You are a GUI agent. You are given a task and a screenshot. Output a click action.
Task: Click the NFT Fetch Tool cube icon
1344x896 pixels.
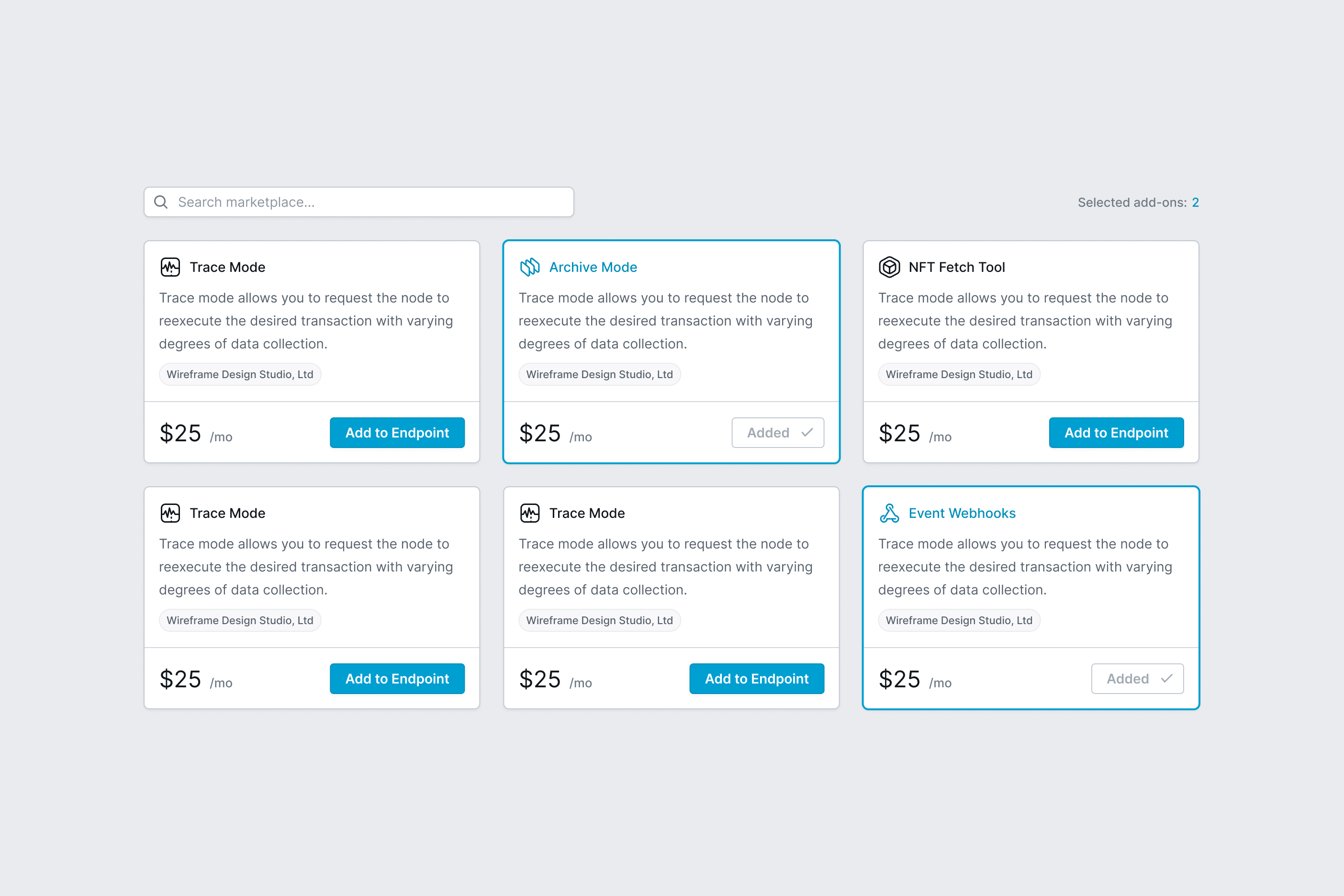point(889,267)
